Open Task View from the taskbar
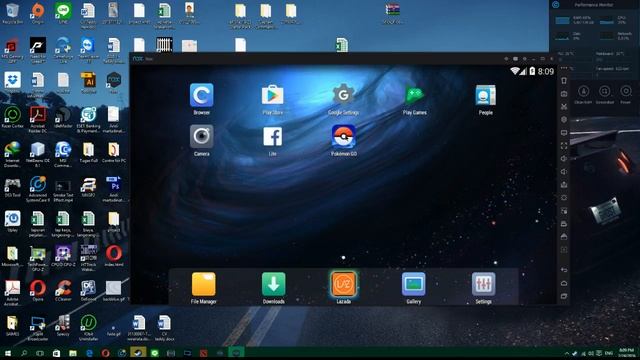 pos(40,353)
